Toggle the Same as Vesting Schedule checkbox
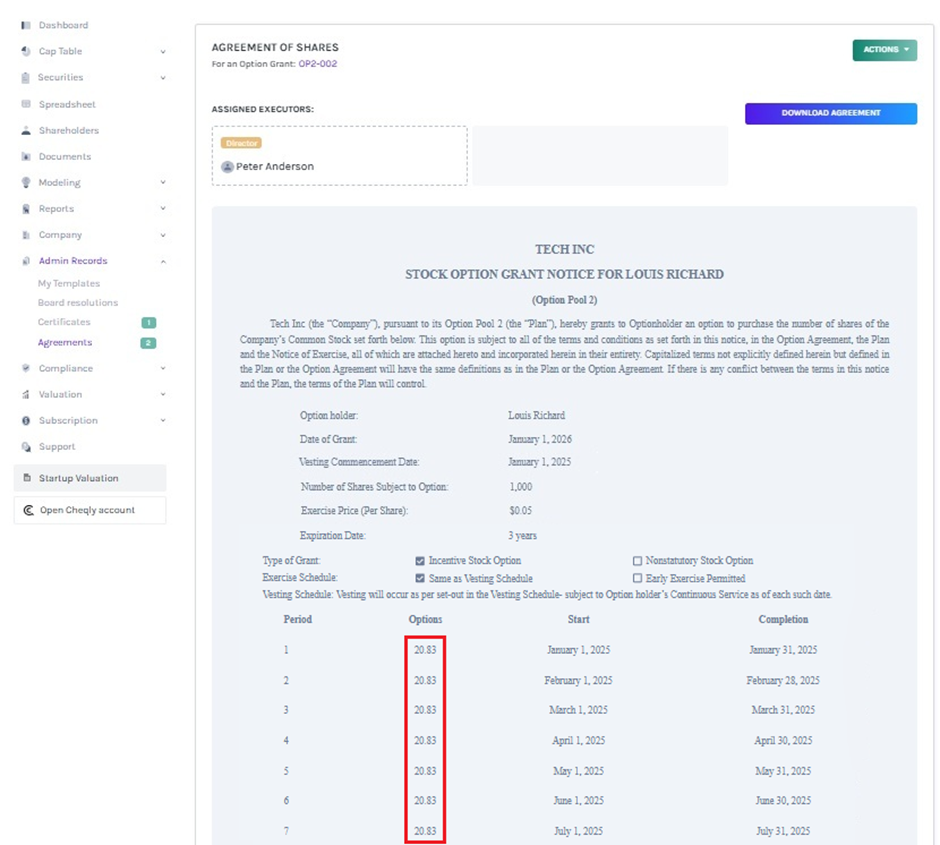The image size is (940, 845). point(420,578)
